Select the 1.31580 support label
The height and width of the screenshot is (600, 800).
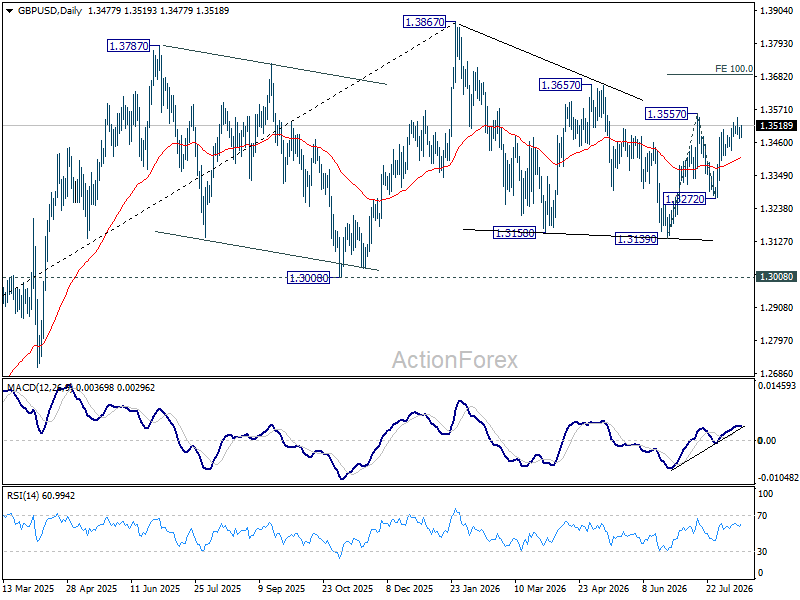(x=514, y=233)
